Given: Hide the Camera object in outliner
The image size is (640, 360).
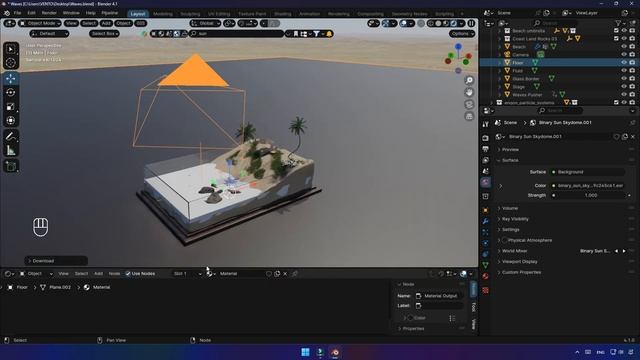Looking at the screenshot, I should point(624,54).
